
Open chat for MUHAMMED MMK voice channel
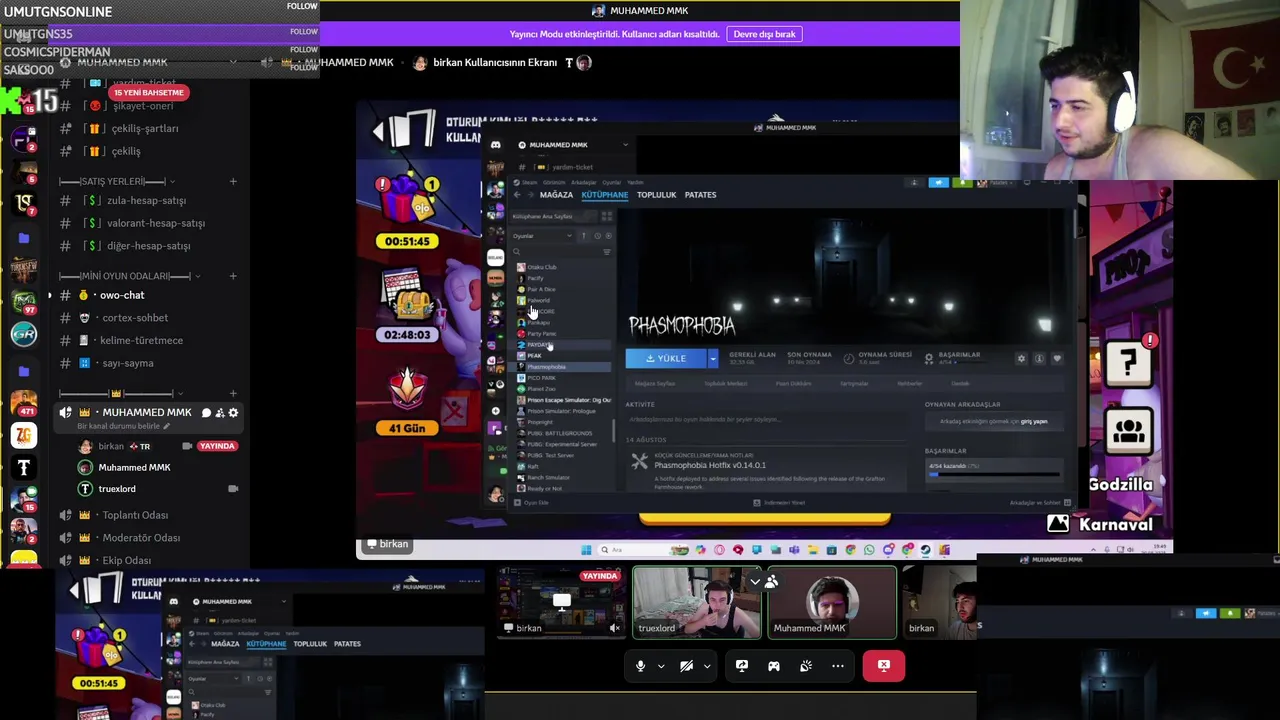click(206, 413)
